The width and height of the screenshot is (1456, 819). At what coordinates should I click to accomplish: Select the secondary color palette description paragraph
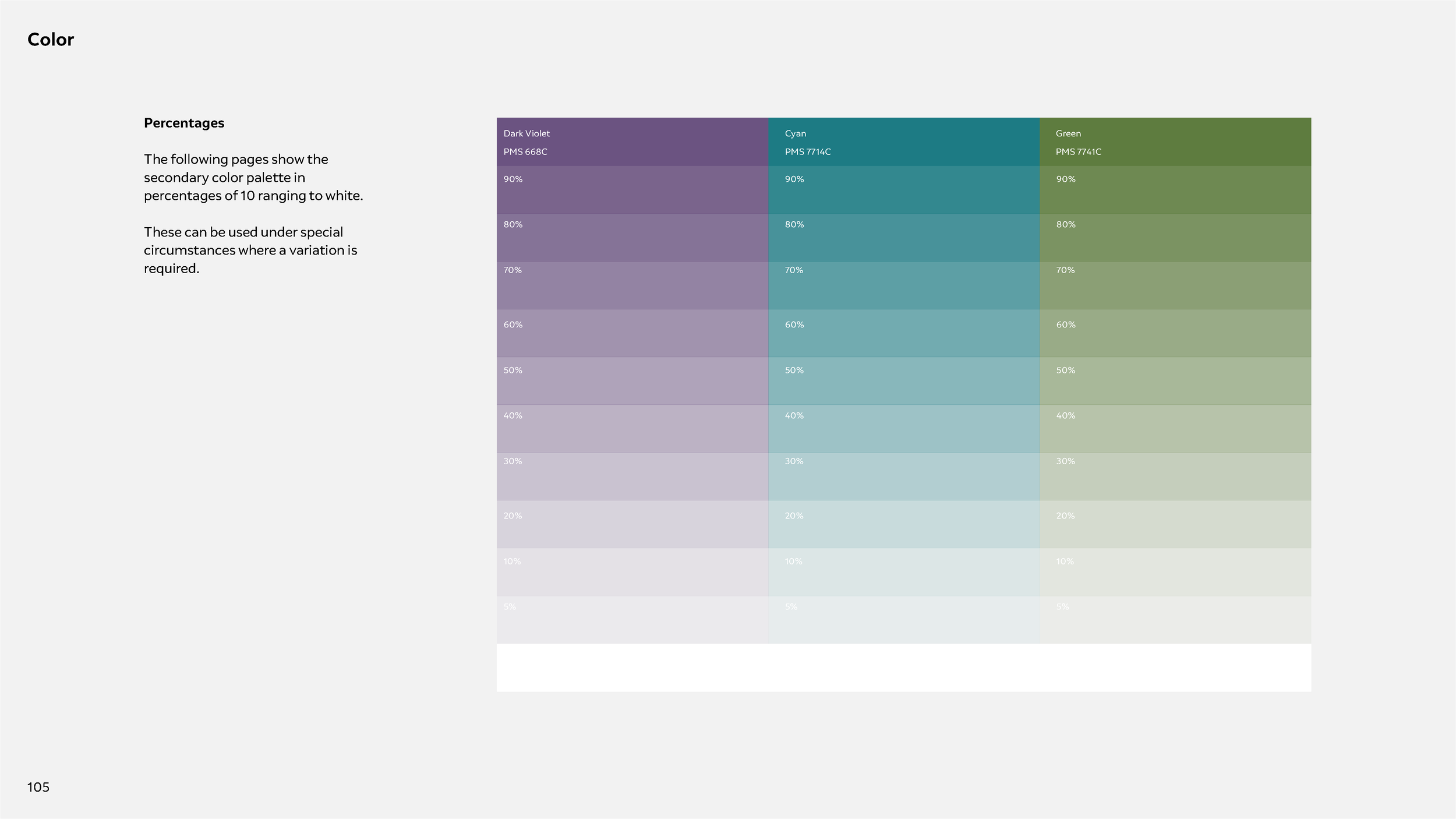click(x=253, y=178)
